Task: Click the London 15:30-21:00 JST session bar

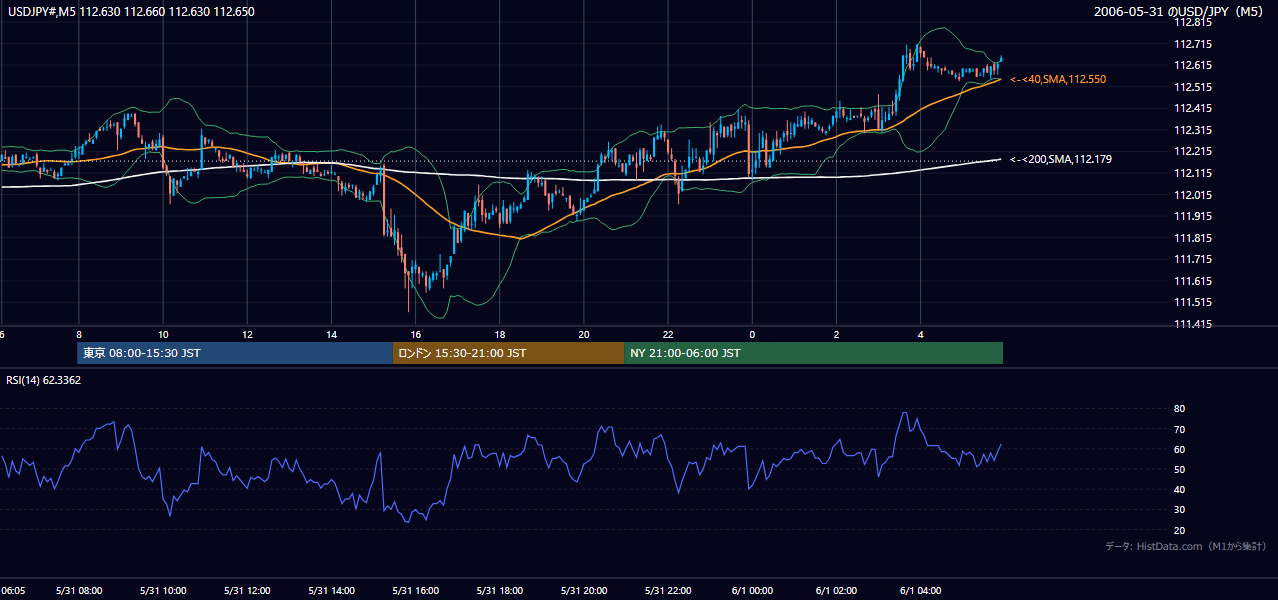Action: pos(508,353)
